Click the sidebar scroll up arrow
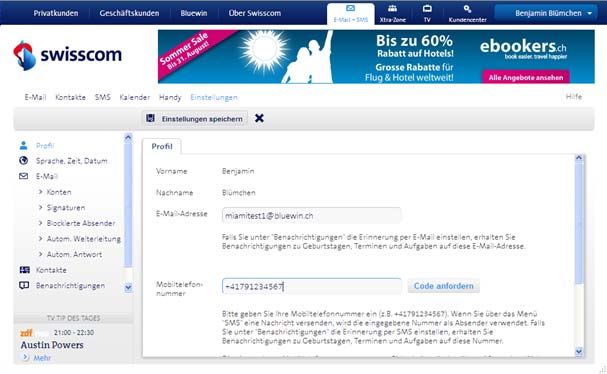The height and width of the screenshot is (374, 607). (x=128, y=137)
